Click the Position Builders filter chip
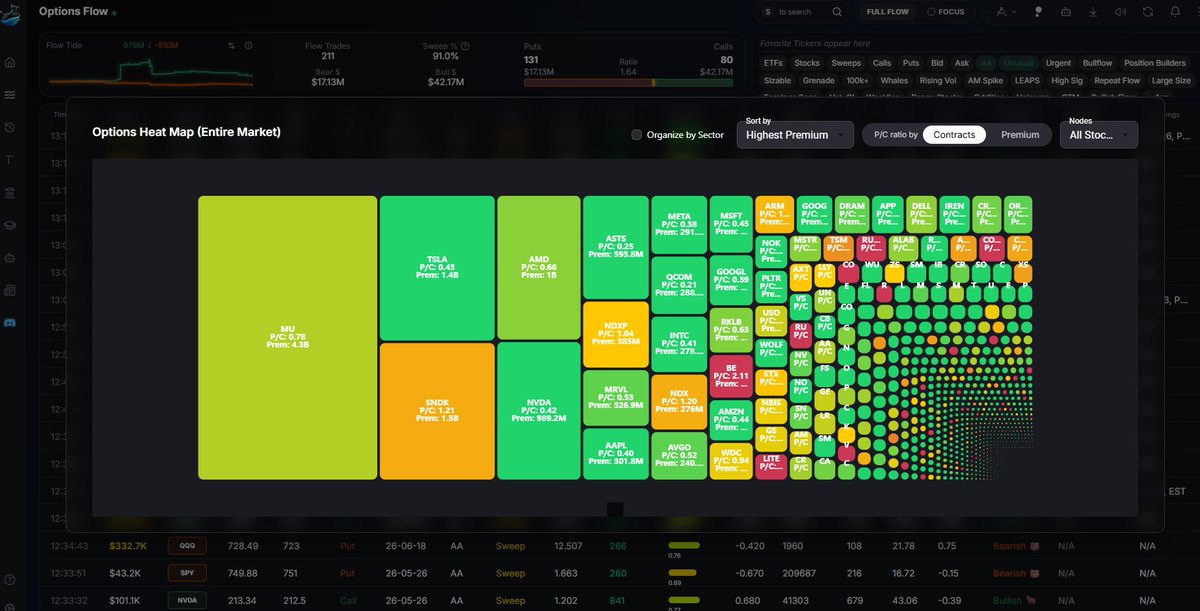 [x=1154, y=63]
